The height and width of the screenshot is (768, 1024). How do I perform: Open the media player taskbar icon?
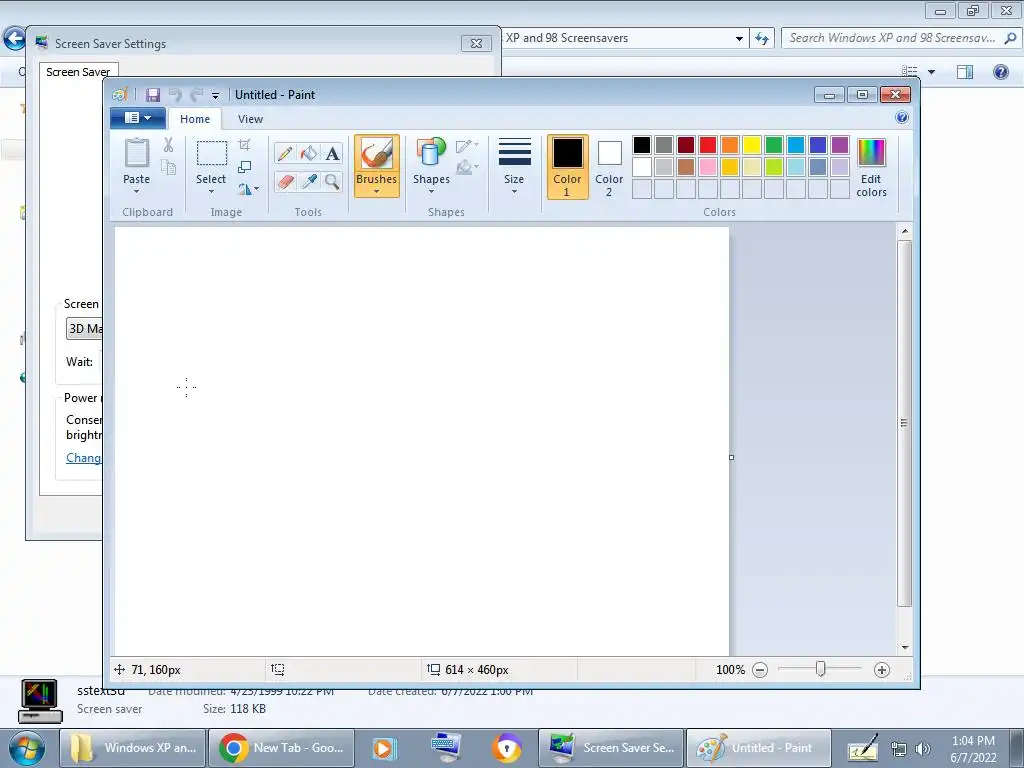[x=384, y=748]
